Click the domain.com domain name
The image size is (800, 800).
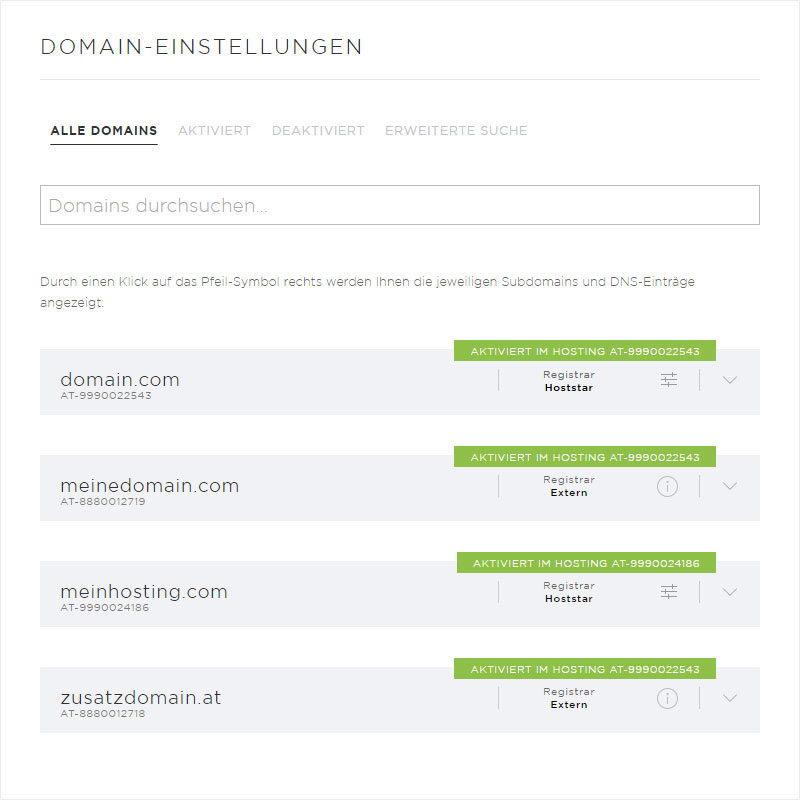[x=120, y=380]
